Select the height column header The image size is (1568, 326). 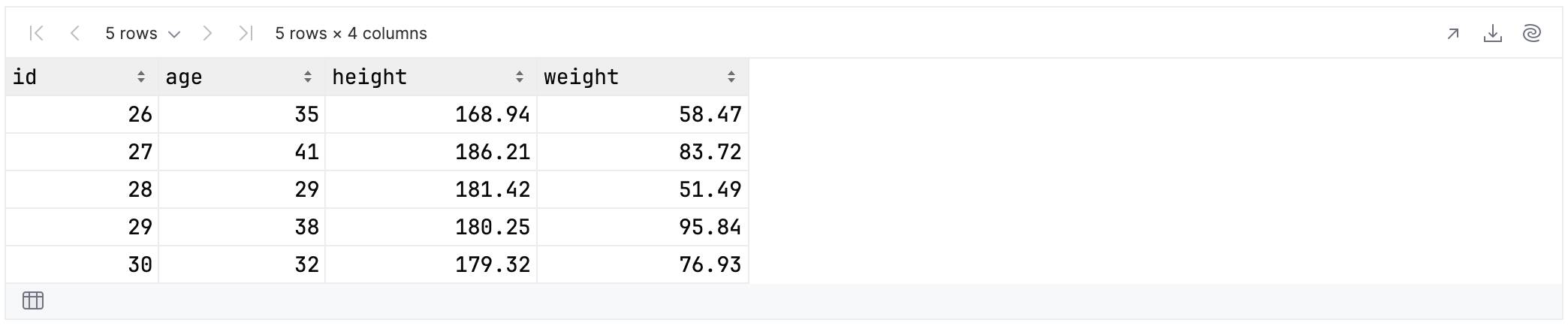[431, 77]
